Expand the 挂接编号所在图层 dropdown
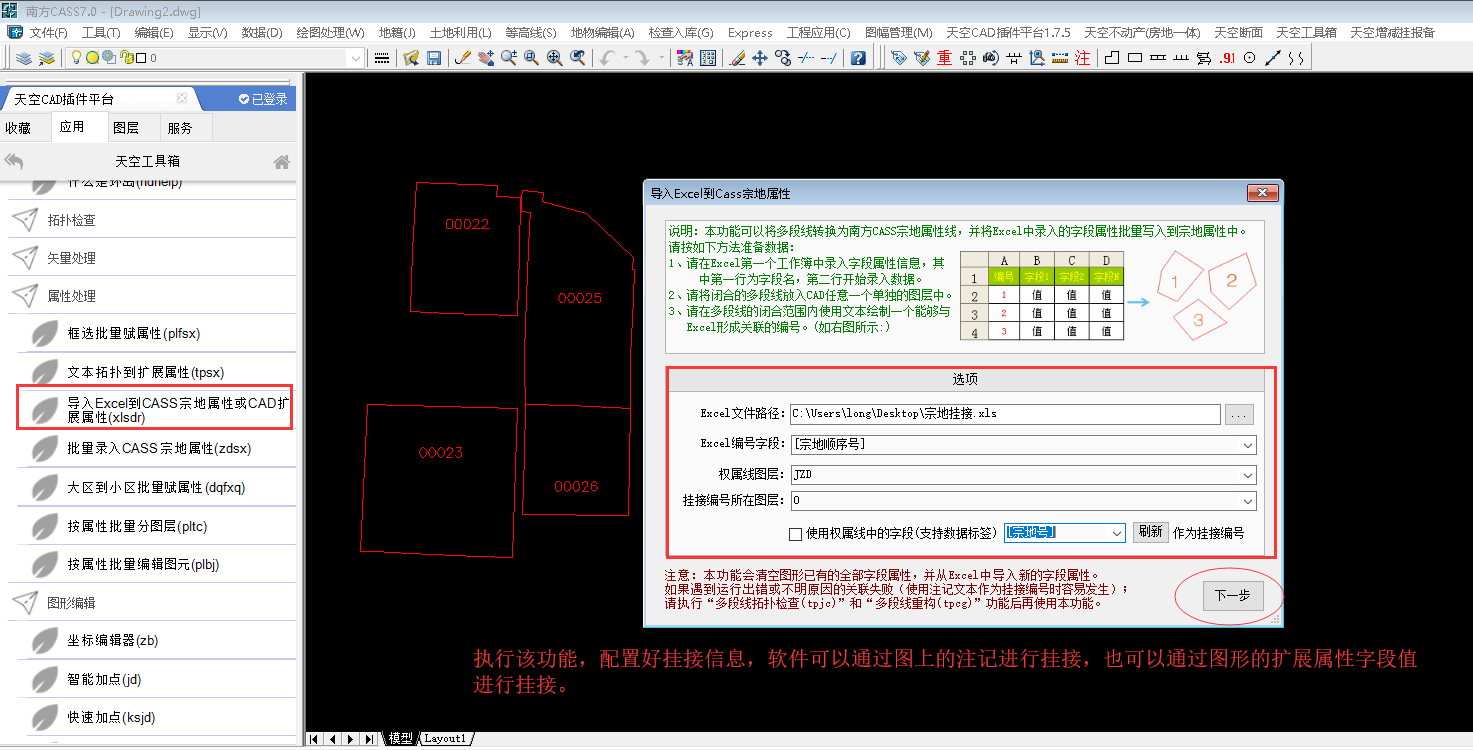The width and height of the screenshot is (1473, 750). tap(1247, 501)
